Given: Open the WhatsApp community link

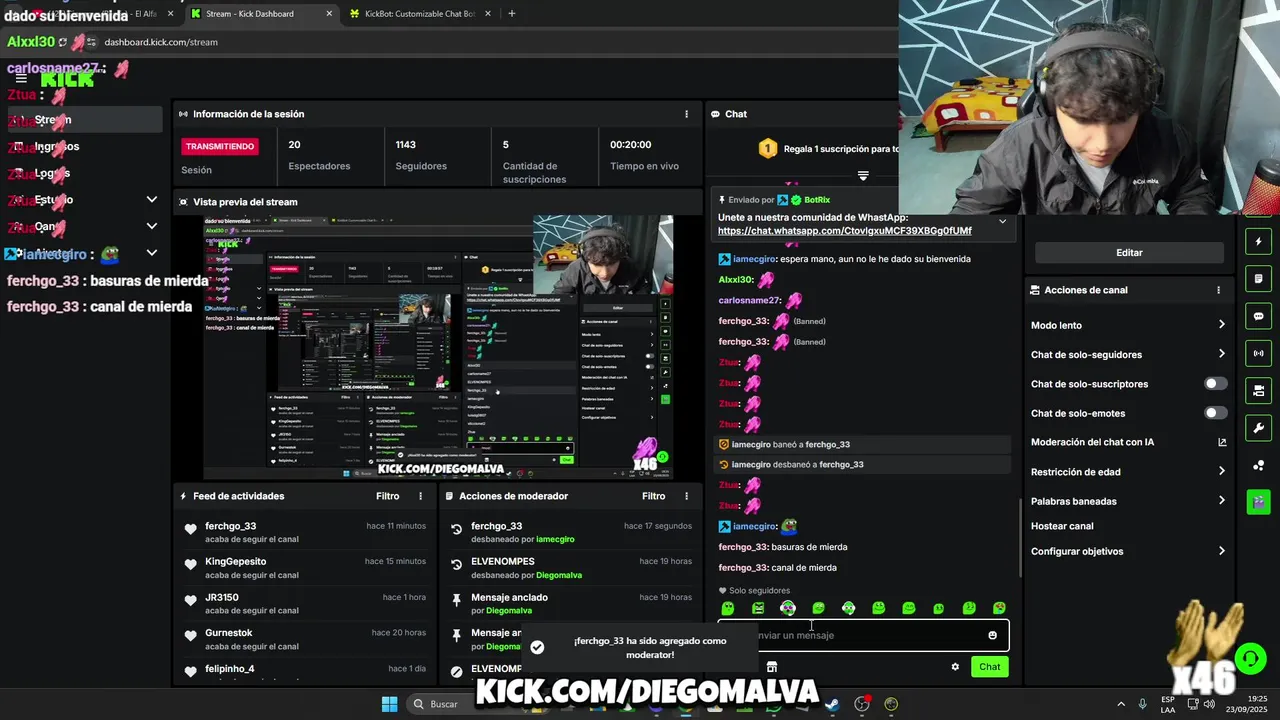Looking at the screenshot, I should point(844,231).
